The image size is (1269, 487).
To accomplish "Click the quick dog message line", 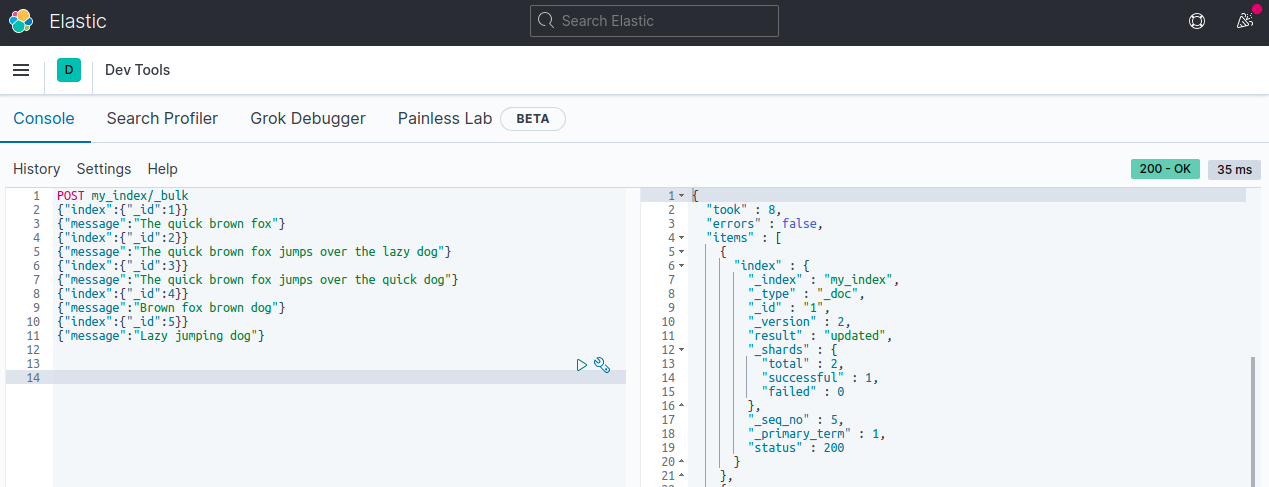I will [258, 280].
